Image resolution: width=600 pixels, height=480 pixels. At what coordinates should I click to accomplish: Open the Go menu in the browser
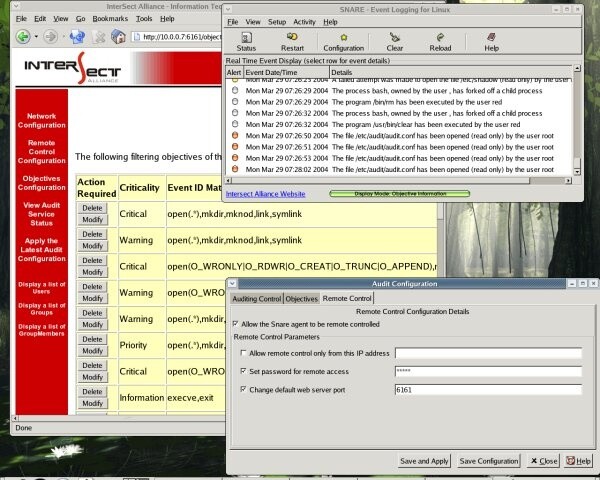pos(80,18)
